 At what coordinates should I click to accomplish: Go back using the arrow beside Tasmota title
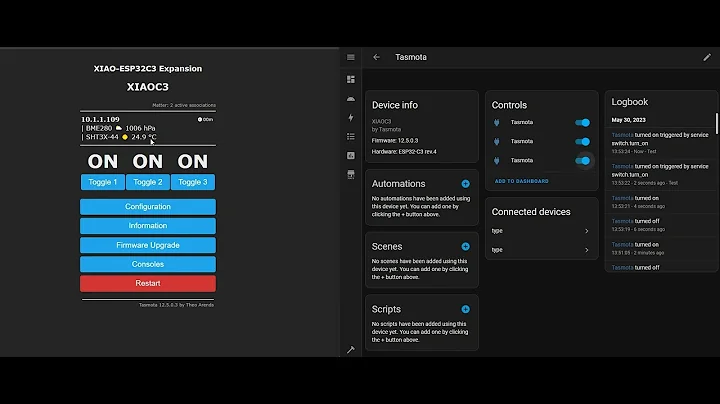point(377,57)
